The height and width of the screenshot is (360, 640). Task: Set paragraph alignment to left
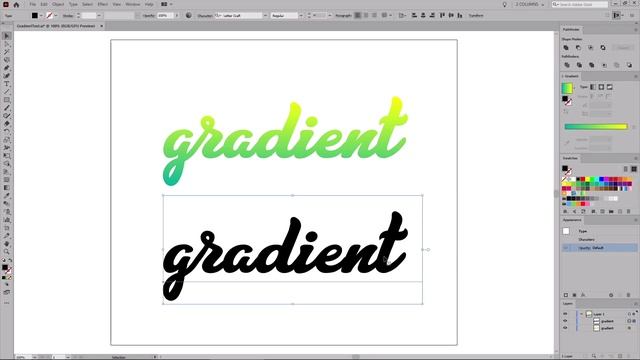tap(358, 16)
